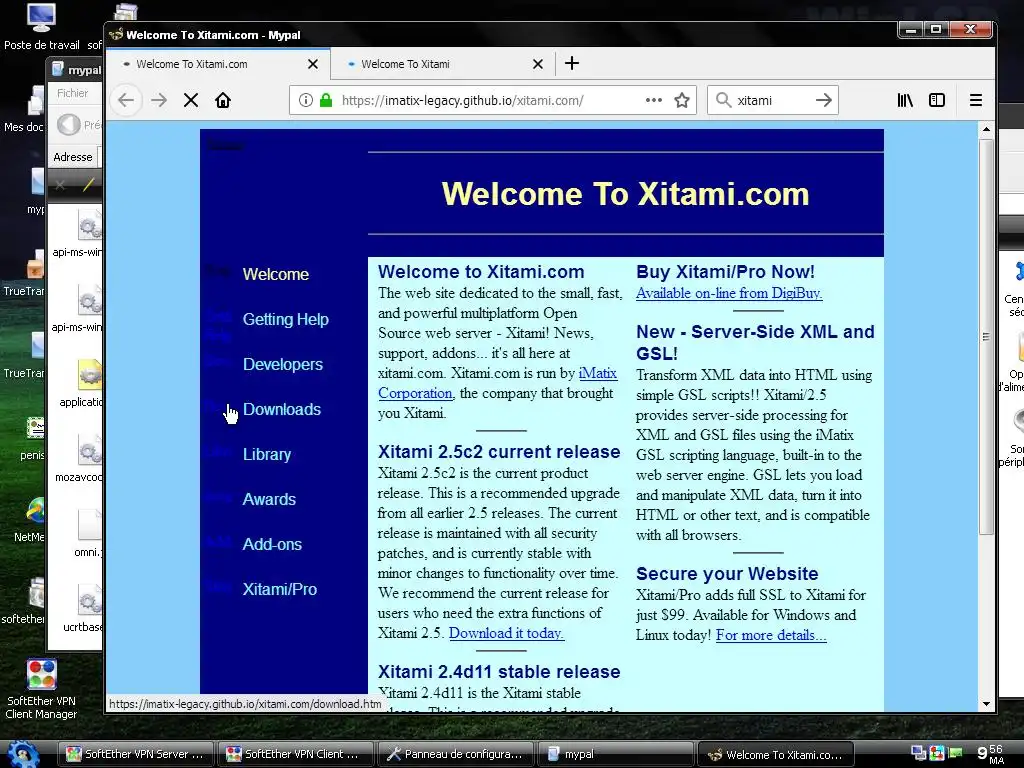The image size is (1024, 768).
Task: Switch to mypal taskbar button
Action: click(616, 754)
